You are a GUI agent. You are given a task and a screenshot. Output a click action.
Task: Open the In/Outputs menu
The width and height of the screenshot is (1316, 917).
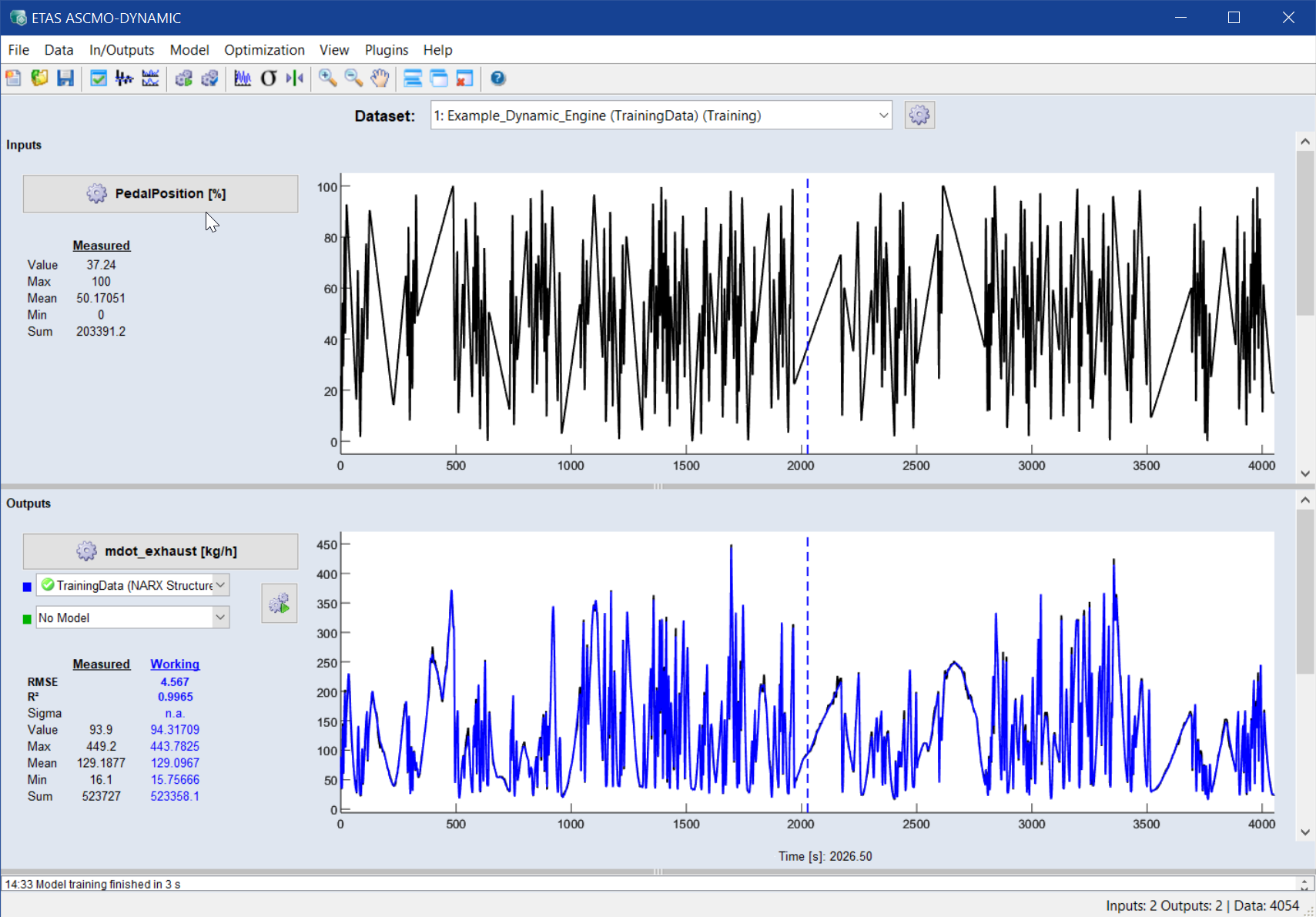[x=122, y=50]
